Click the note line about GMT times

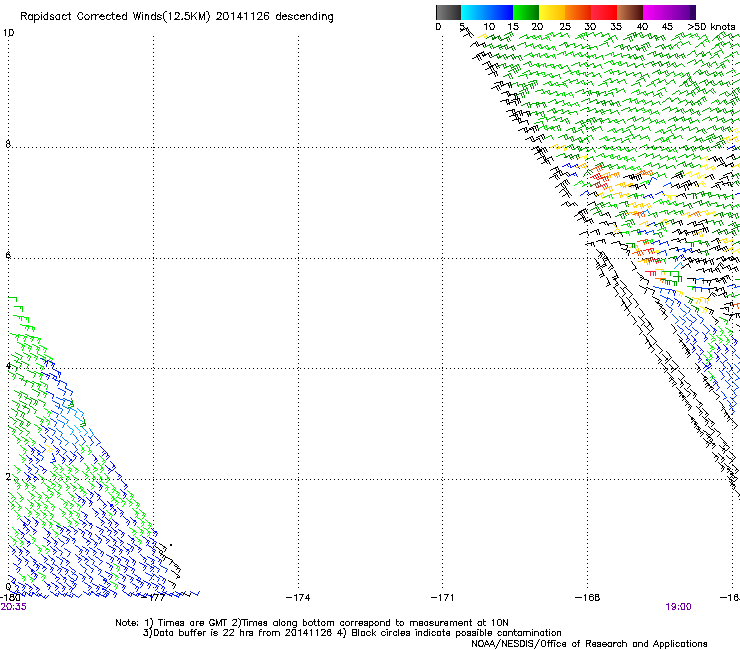click(312, 623)
